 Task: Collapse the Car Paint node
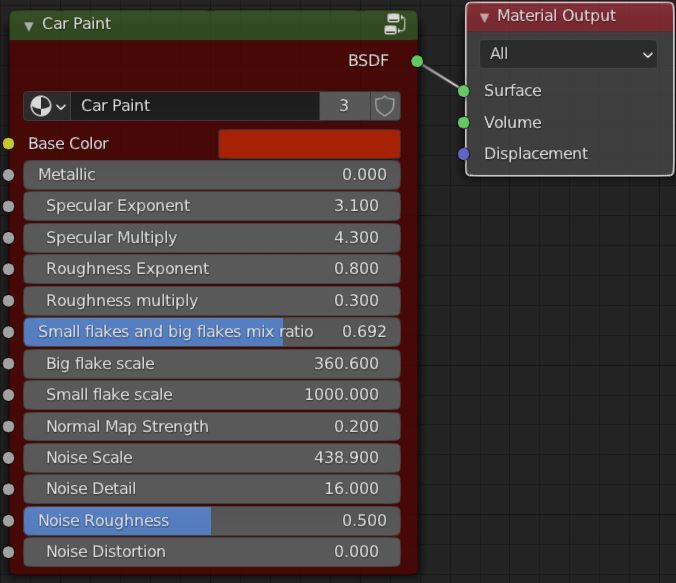click(x=28, y=26)
